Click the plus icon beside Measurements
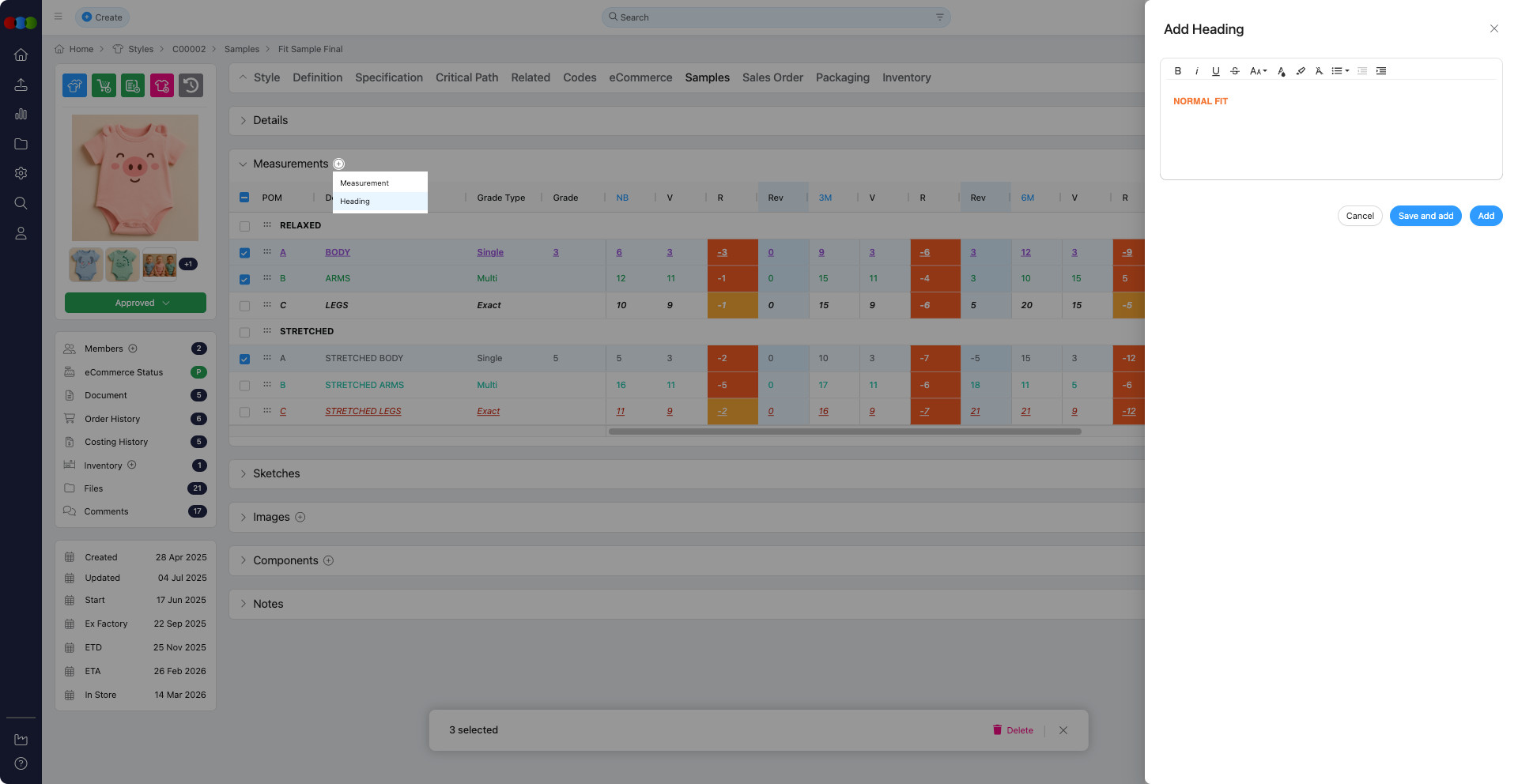The image size is (1518, 784). (x=339, y=164)
